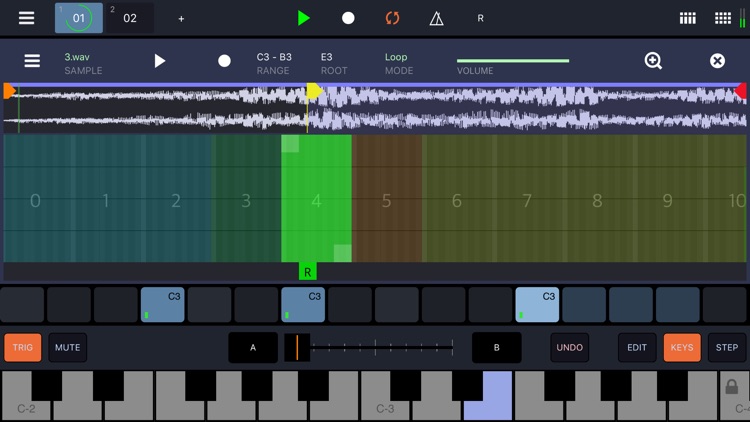Zoom the waveform with the magnifier icon
This screenshot has width=750, height=422.
tap(653, 61)
